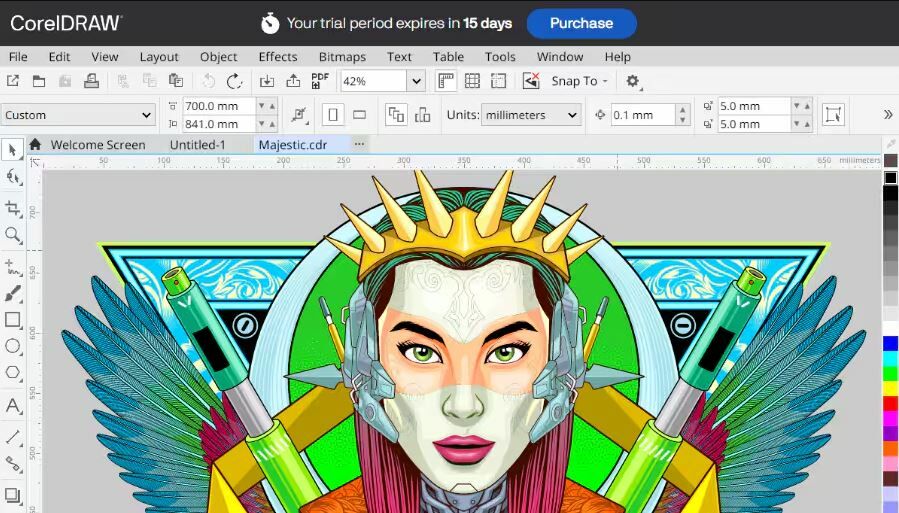The height and width of the screenshot is (513, 899).
Task: Select the Text tool
Action: point(12,406)
